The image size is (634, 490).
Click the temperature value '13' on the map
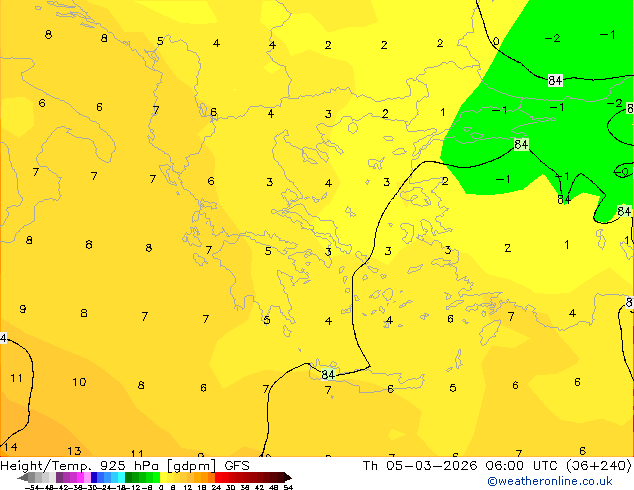point(74,450)
